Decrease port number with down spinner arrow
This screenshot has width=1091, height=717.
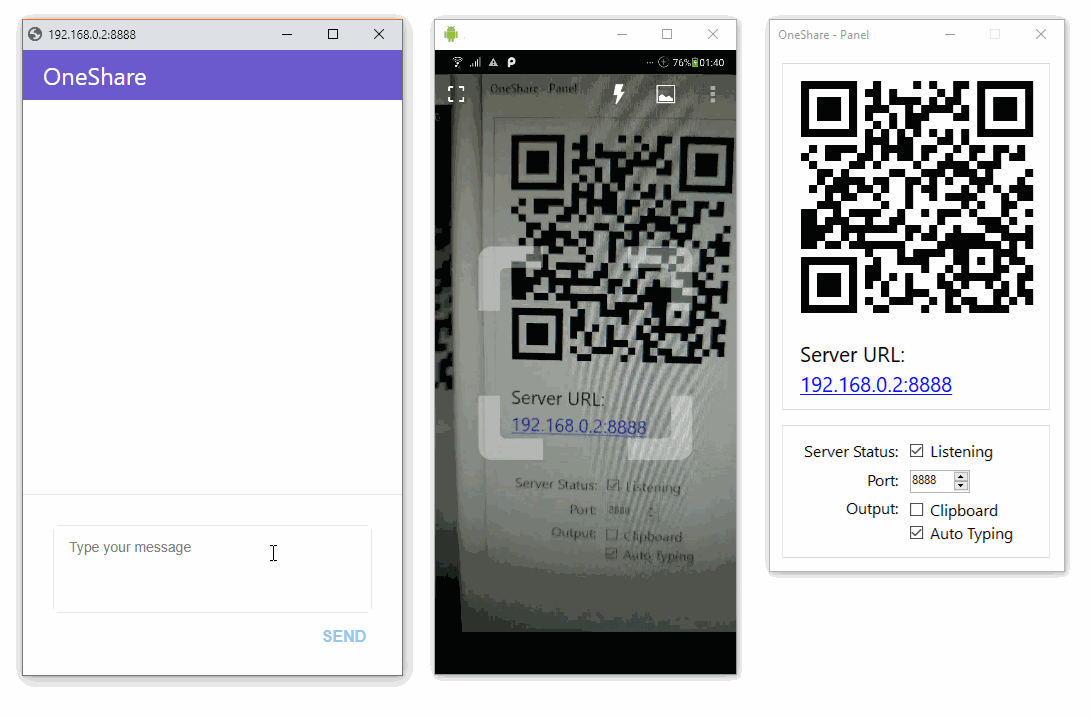(x=961, y=485)
